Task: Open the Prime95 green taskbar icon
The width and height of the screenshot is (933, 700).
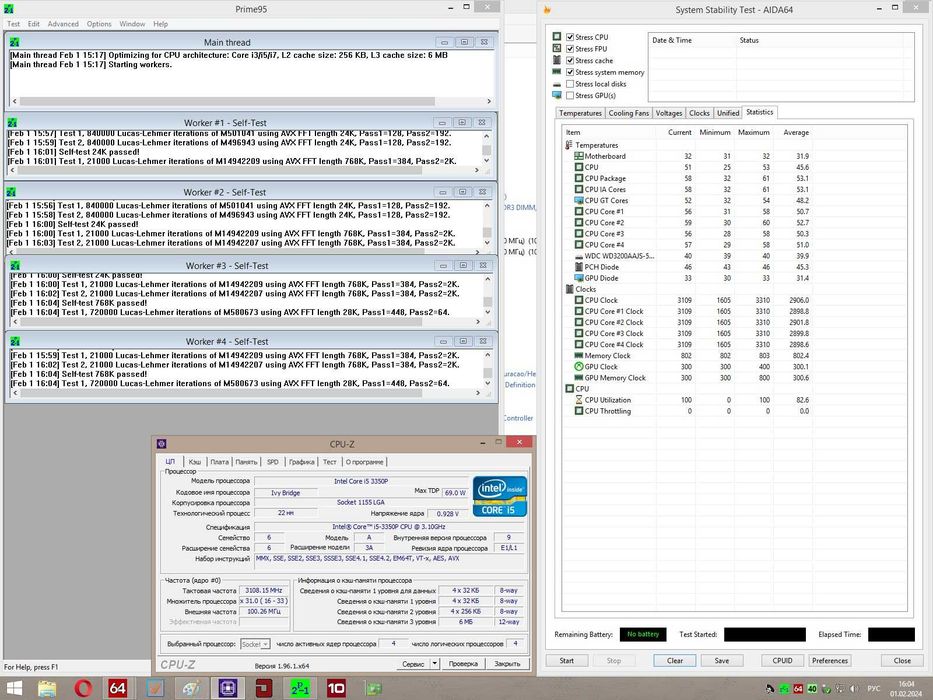Action: pyautogui.click(x=300, y=689)
